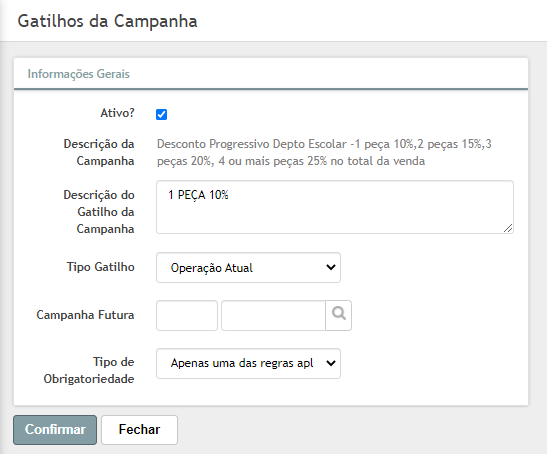Click the Campanha Futura field label

(85, 315)
